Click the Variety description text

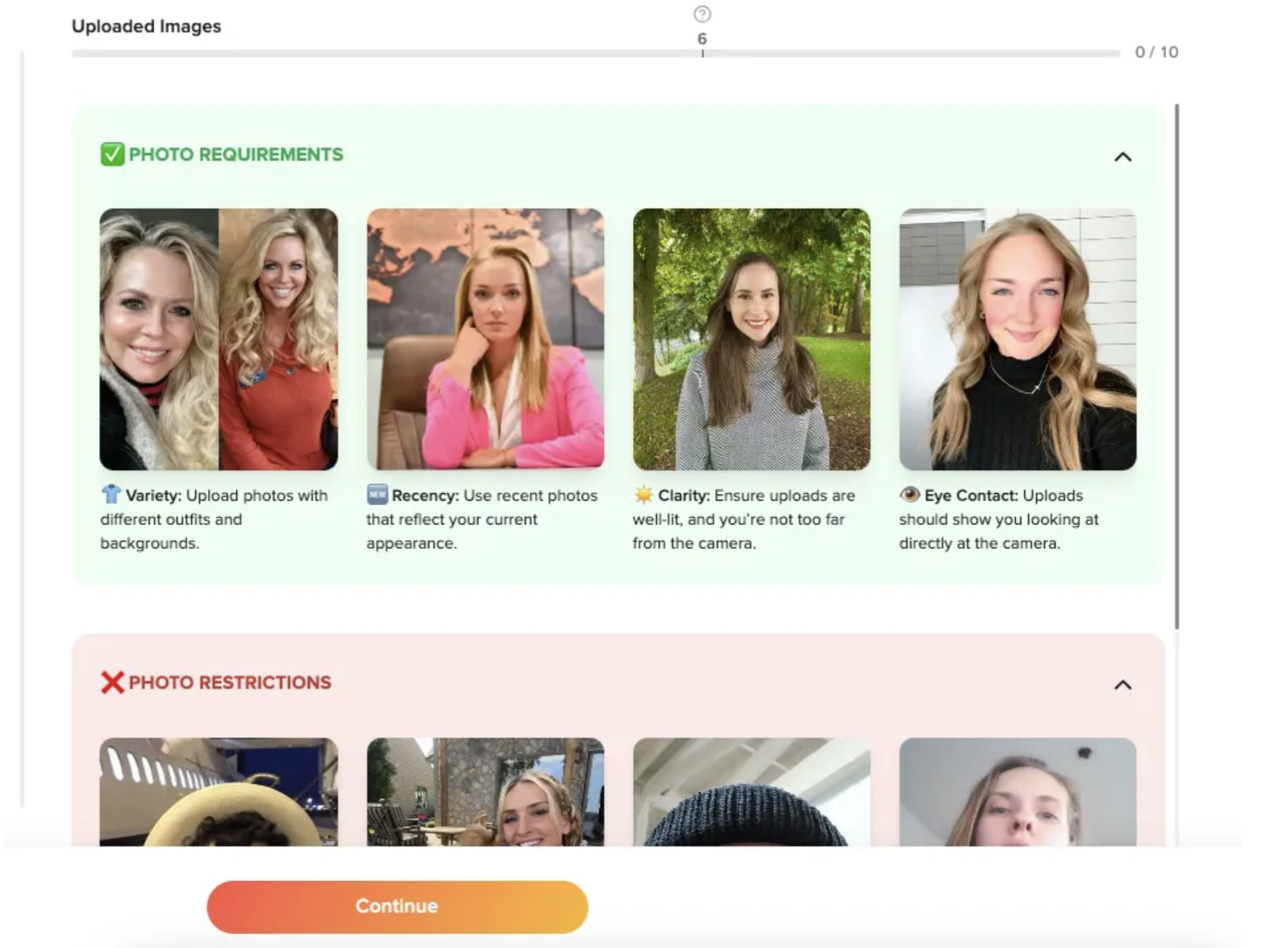[x=214, y=519]
